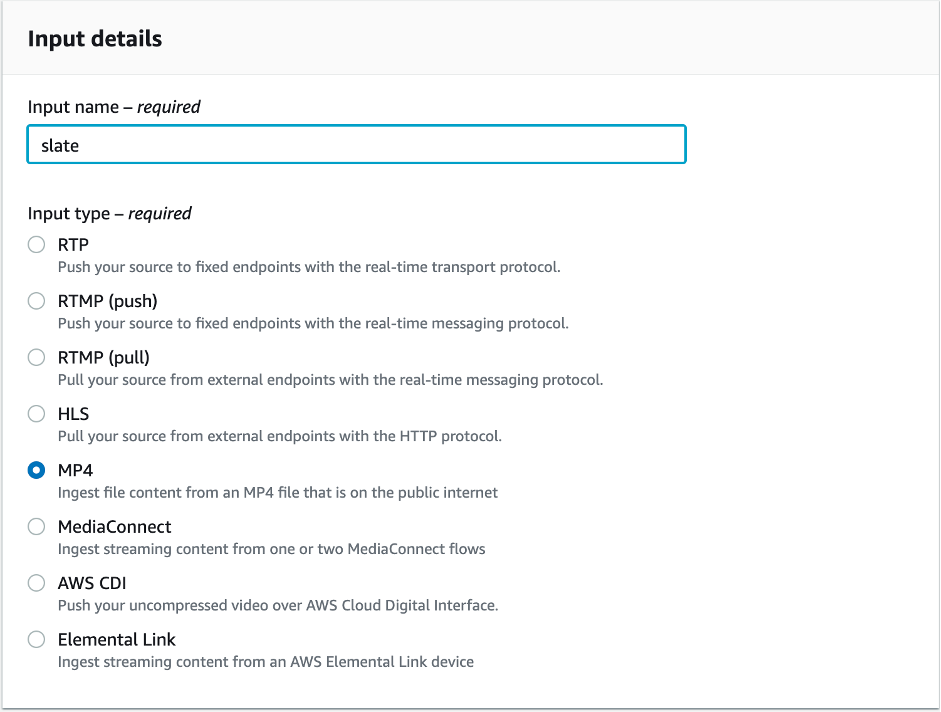Click the 'Input name – required' label
The height and width of the screenshot is (712, 941).
pyautogui.click(x=114, y=107)
